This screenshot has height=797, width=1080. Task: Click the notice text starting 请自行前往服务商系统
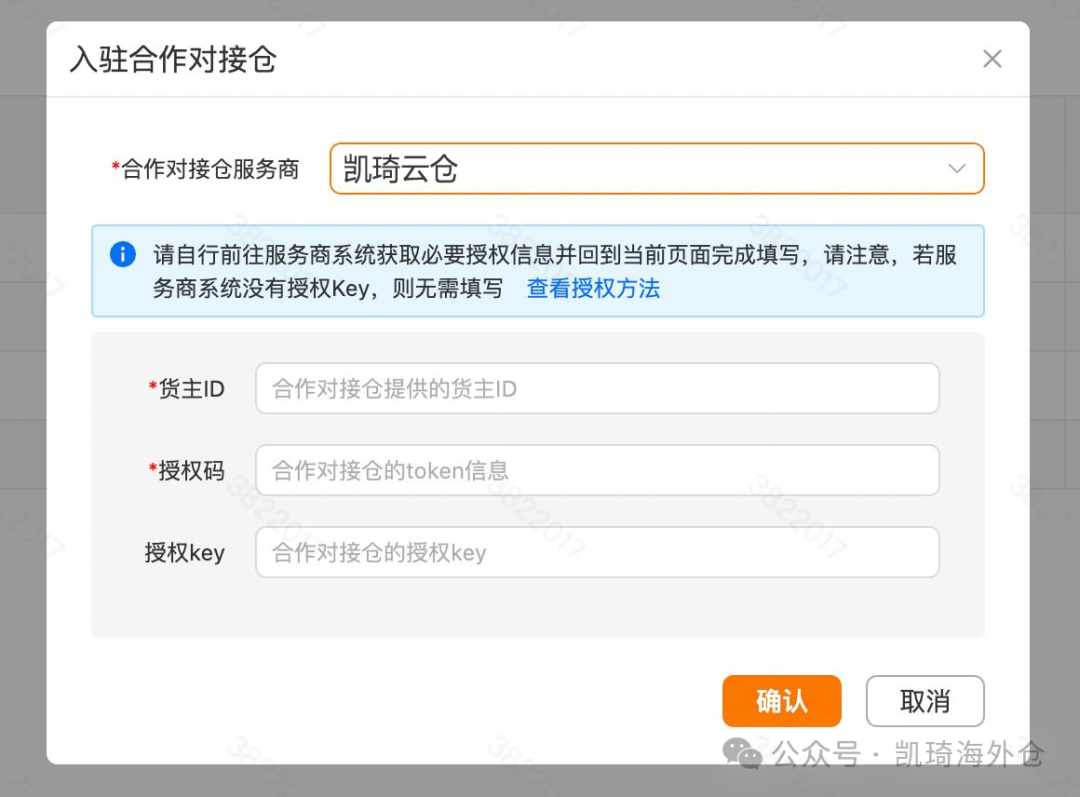(x=554, y=271)
